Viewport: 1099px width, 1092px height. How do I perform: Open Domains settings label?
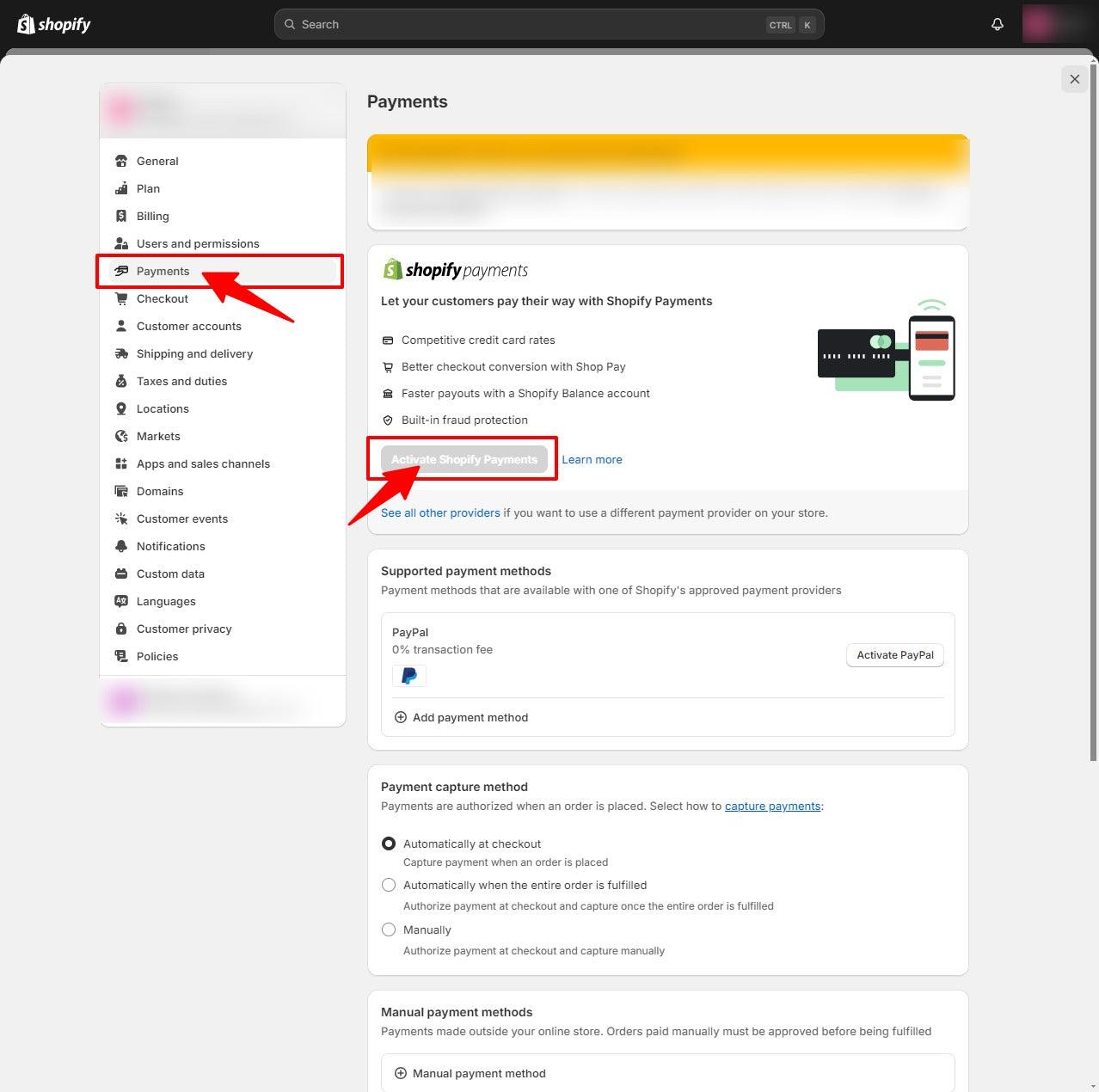[160, 491]
